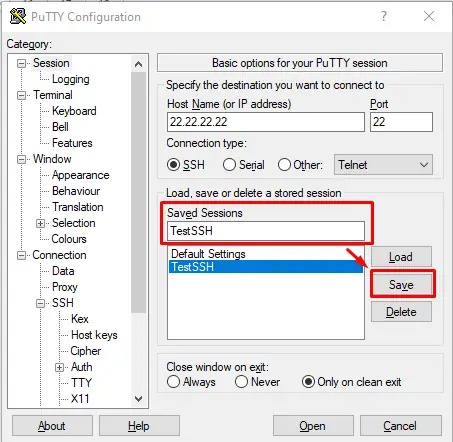Expand the Auth tree node
The image size is (453, 442).
tap(59, 367)
